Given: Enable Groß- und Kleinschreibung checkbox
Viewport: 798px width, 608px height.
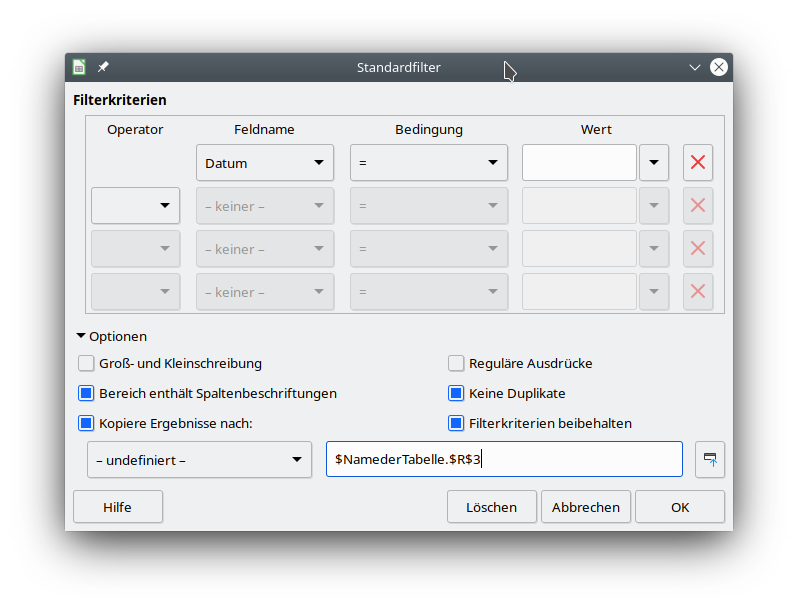Looking at the screenshot, I should 86,363.
